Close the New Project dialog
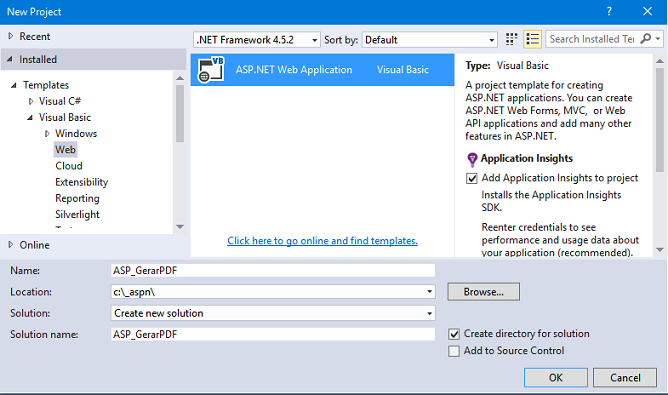Screen dimensions: 668x395 (x=648, y=12)
